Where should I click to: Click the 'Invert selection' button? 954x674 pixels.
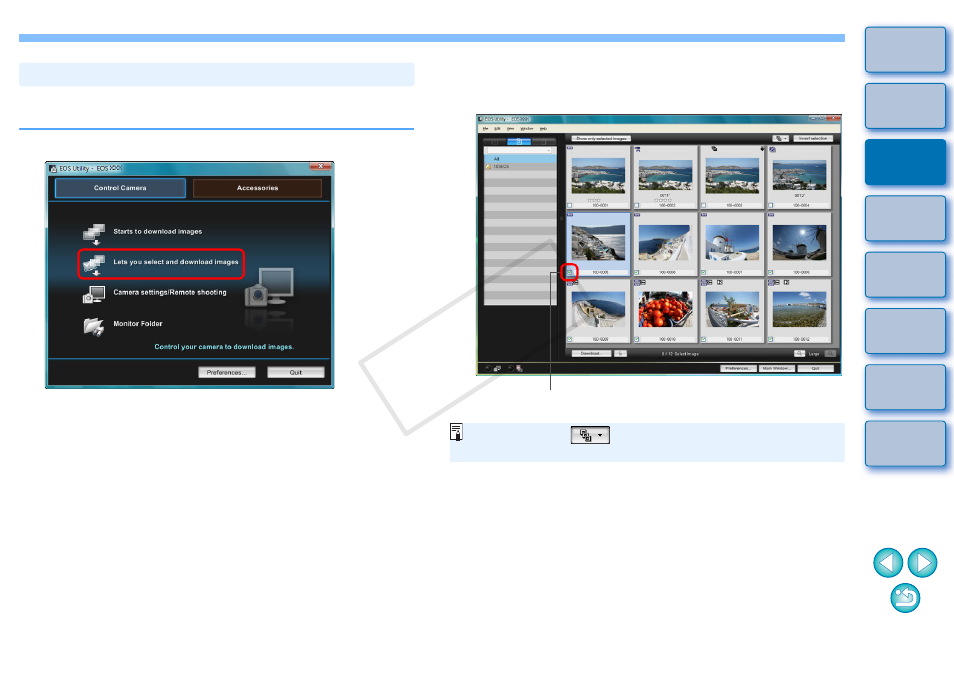point(813,139)
